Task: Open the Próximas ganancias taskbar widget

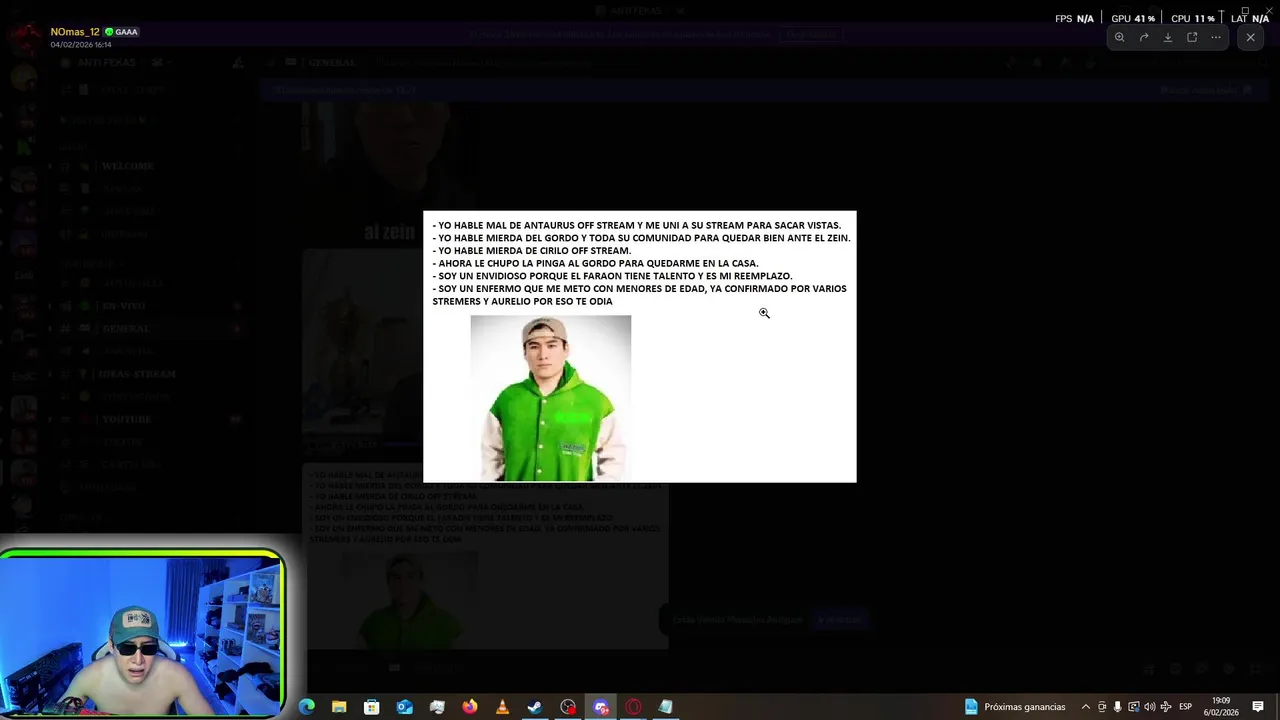Action: click(x=1015, y=707)
